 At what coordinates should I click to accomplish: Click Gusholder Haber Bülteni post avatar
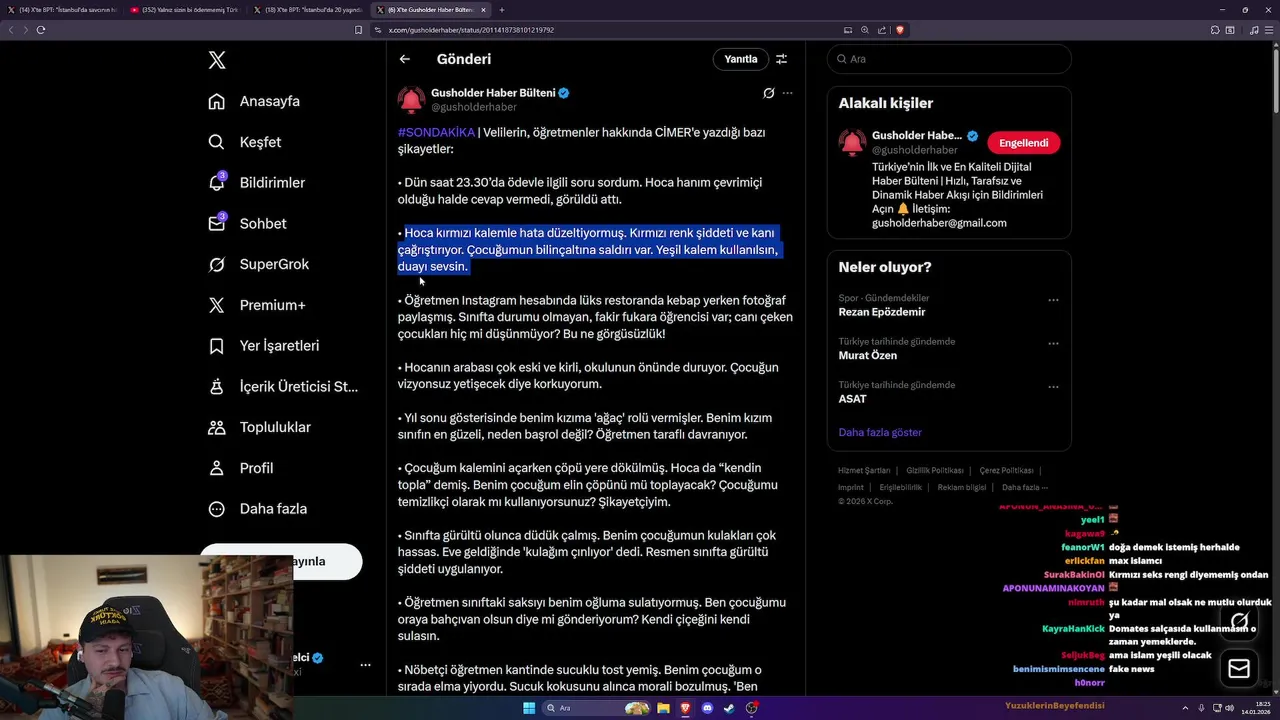click(411, 100)
